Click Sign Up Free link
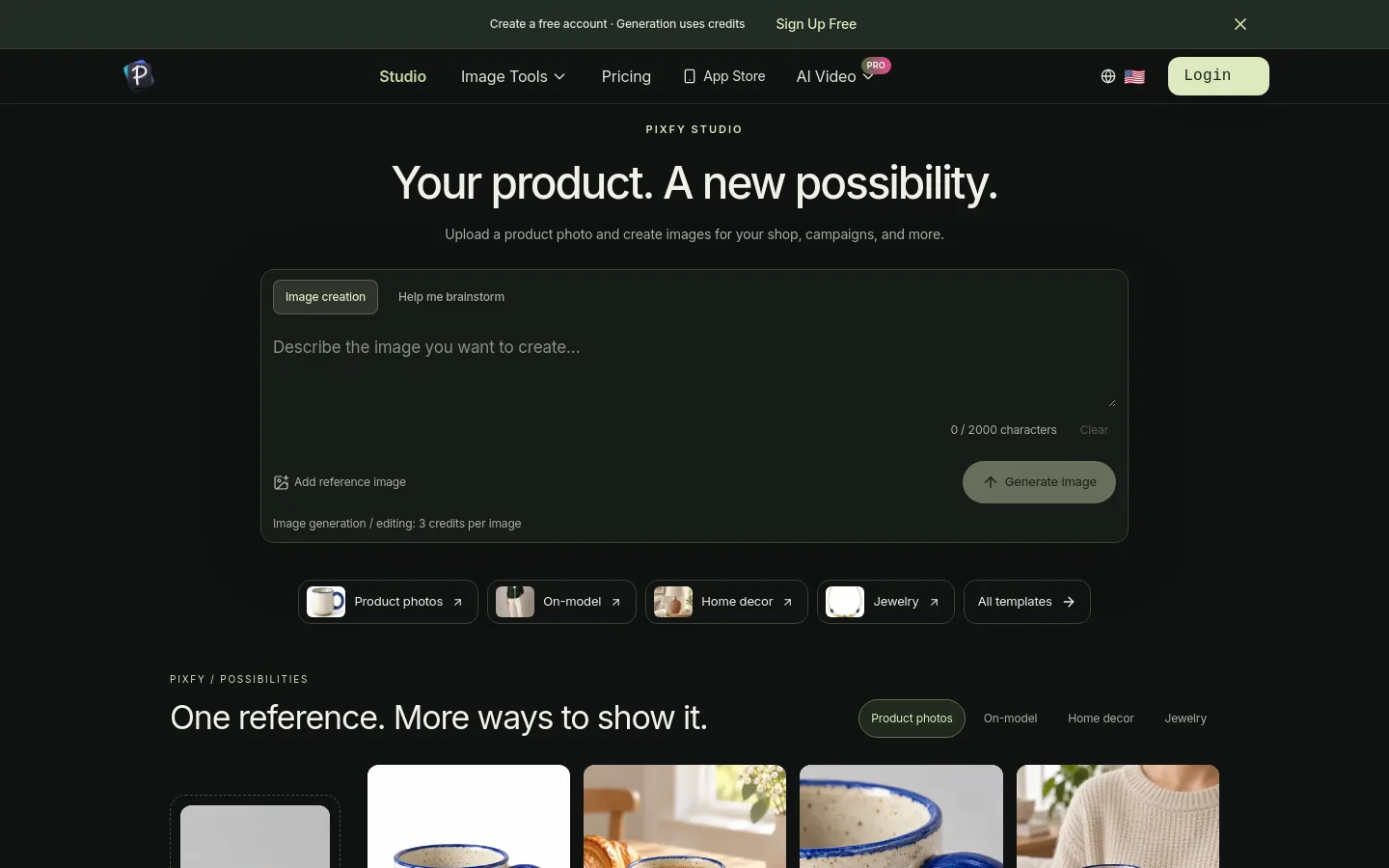This screenshot has height=868, width=1389. [816, 24]
